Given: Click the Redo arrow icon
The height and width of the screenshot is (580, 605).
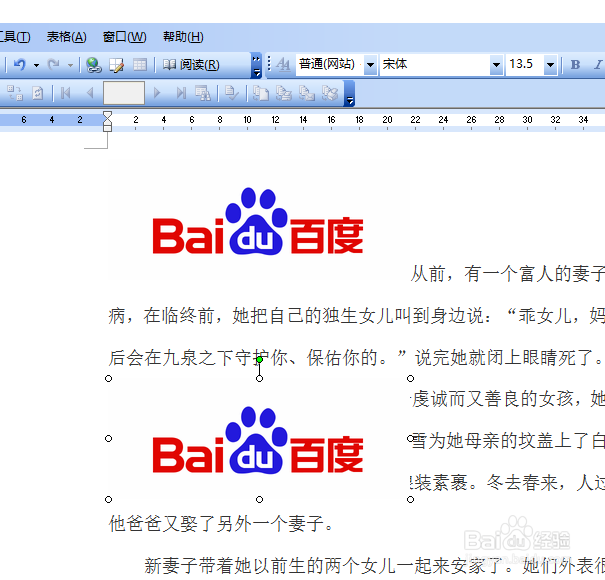Looking at the screenshot, I should pos(54,64).
